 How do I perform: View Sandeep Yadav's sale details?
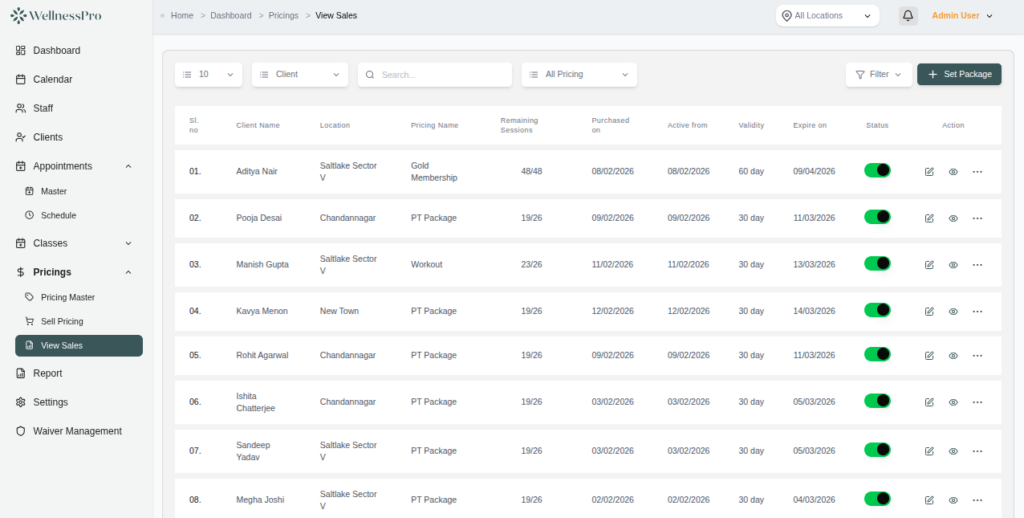[953, 451]
